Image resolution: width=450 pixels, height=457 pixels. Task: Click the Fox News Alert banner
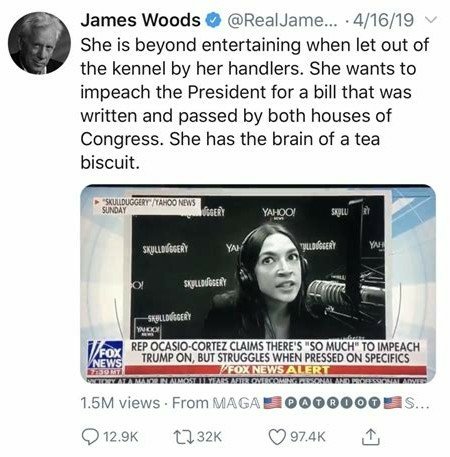click(x=275, y=370)
